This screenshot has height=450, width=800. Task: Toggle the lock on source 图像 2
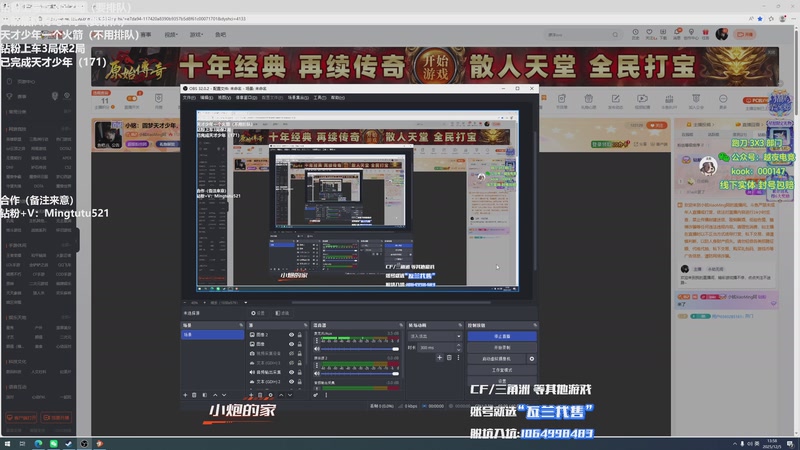pyautogui.click(x=299, y=335)
